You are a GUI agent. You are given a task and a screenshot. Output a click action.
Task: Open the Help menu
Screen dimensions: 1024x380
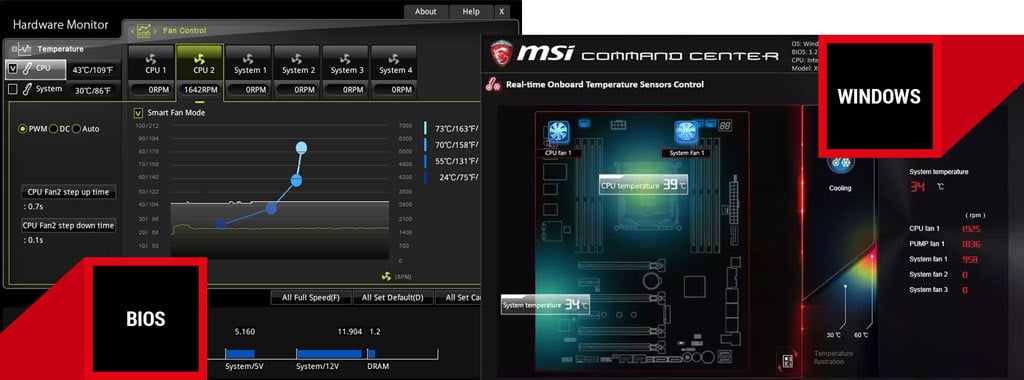coord(471,12)
